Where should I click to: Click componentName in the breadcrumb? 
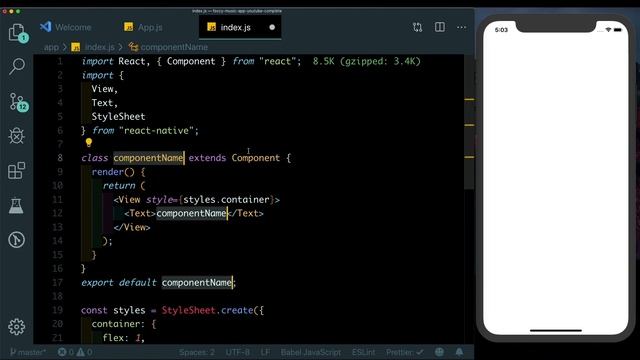(168, 47)
